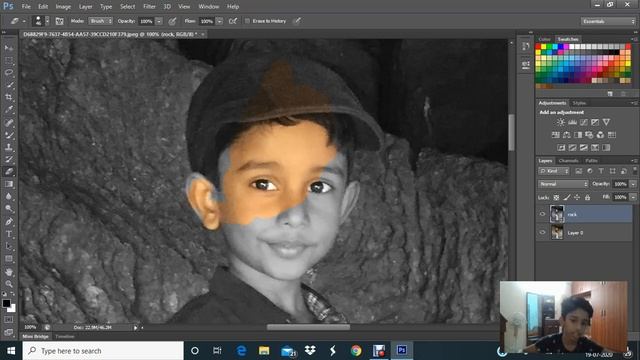
Task: Click the Windows search box
Action: tap(103, 351)
